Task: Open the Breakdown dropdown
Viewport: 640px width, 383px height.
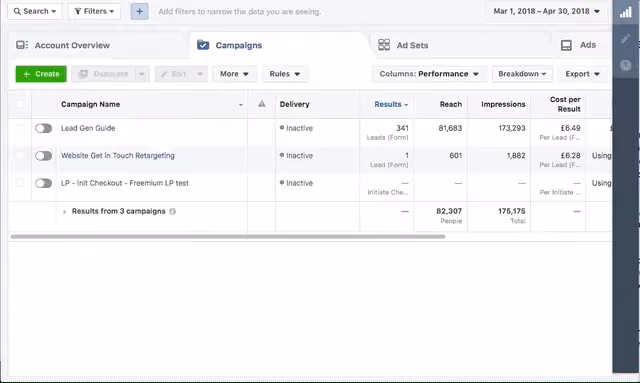Action: pyautogui.click(x=522, y=74)
